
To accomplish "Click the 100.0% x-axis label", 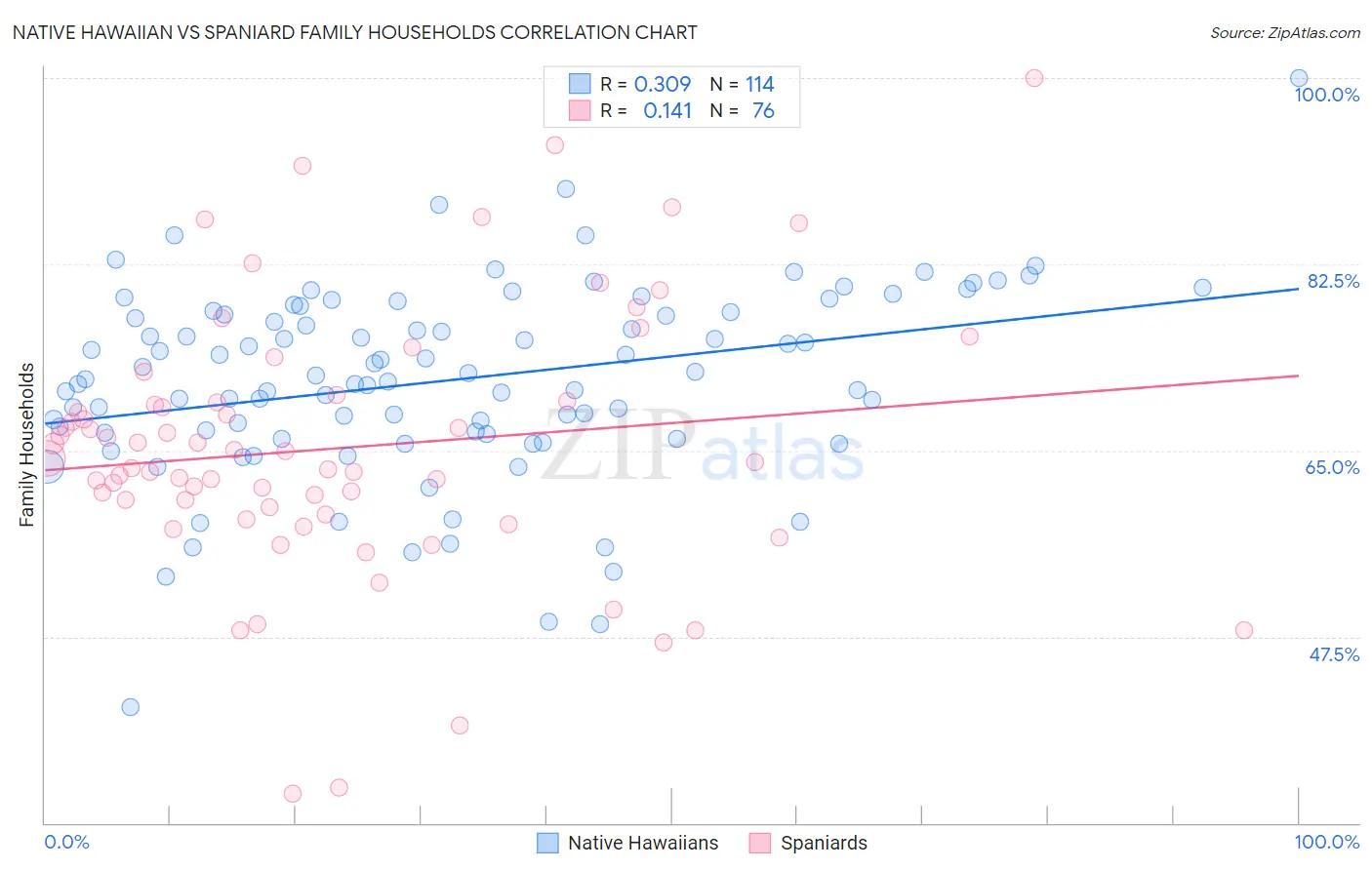I will click(x=1327, y=842).
